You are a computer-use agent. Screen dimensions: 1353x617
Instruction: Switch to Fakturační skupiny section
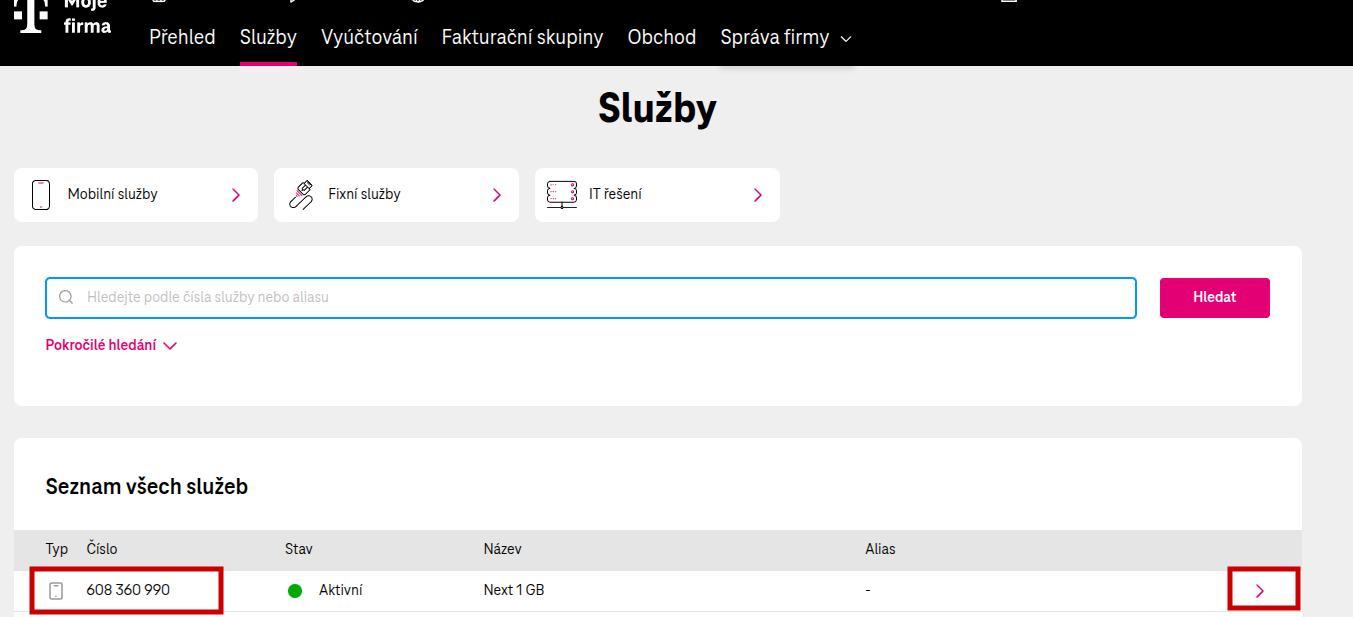522,38
